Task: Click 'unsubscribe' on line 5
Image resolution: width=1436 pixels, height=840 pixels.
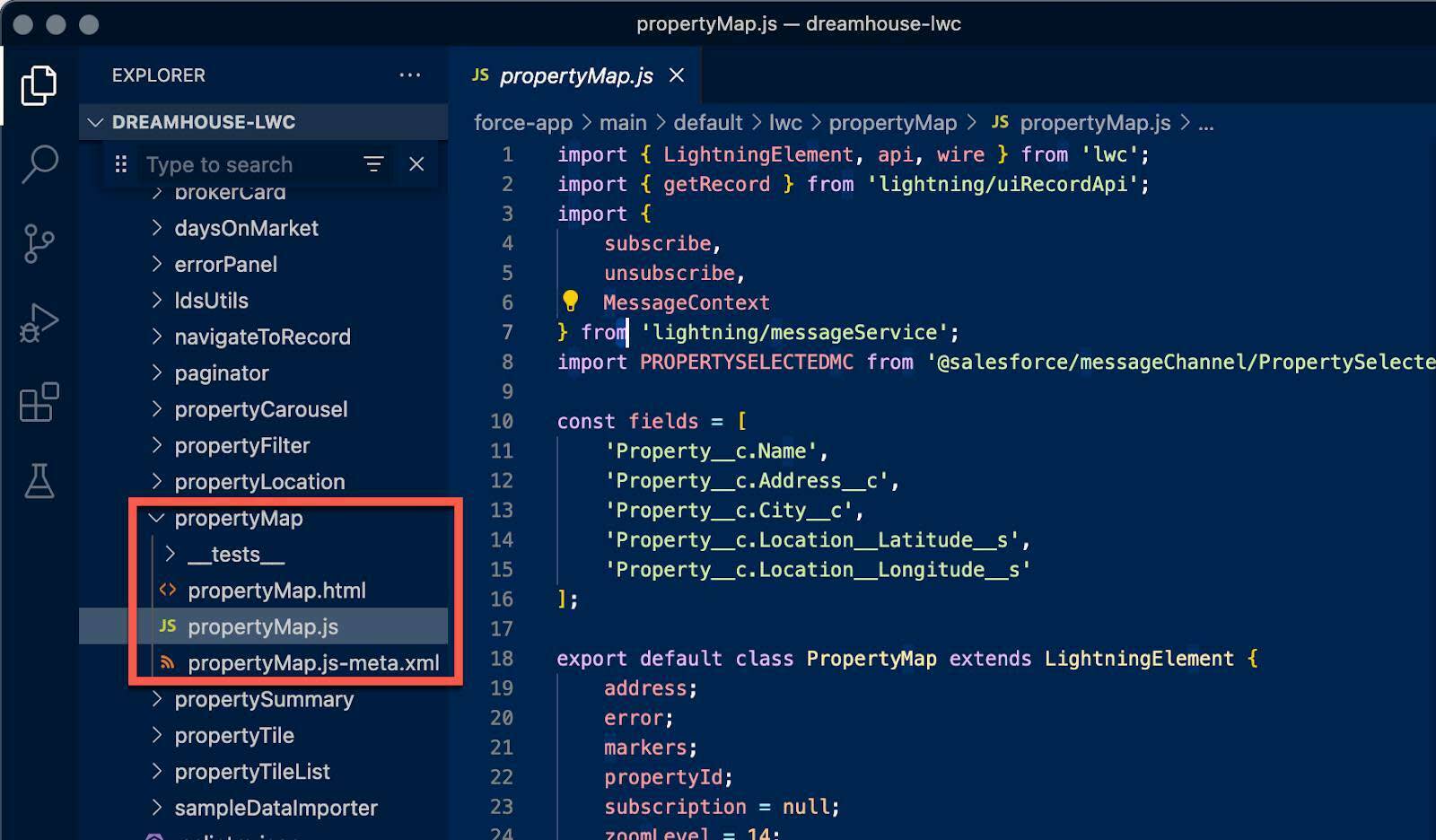Action: click(x=669, y=273)
